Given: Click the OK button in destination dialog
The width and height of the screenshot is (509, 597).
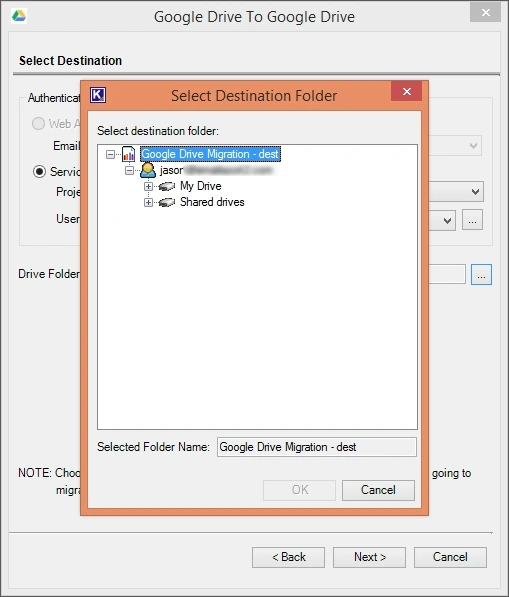Looking at the screenshot, I should tap(299, 490).
